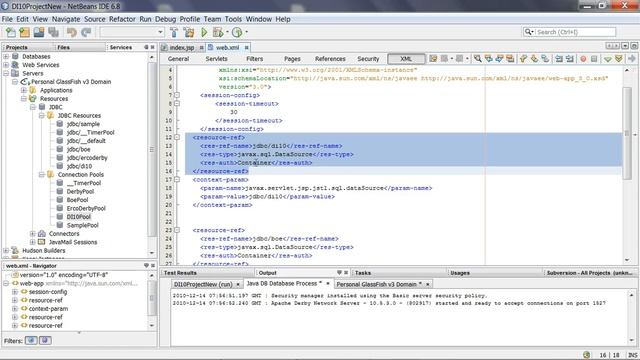Click the editor vertical scrollbar thumb

tap(627, 133)
